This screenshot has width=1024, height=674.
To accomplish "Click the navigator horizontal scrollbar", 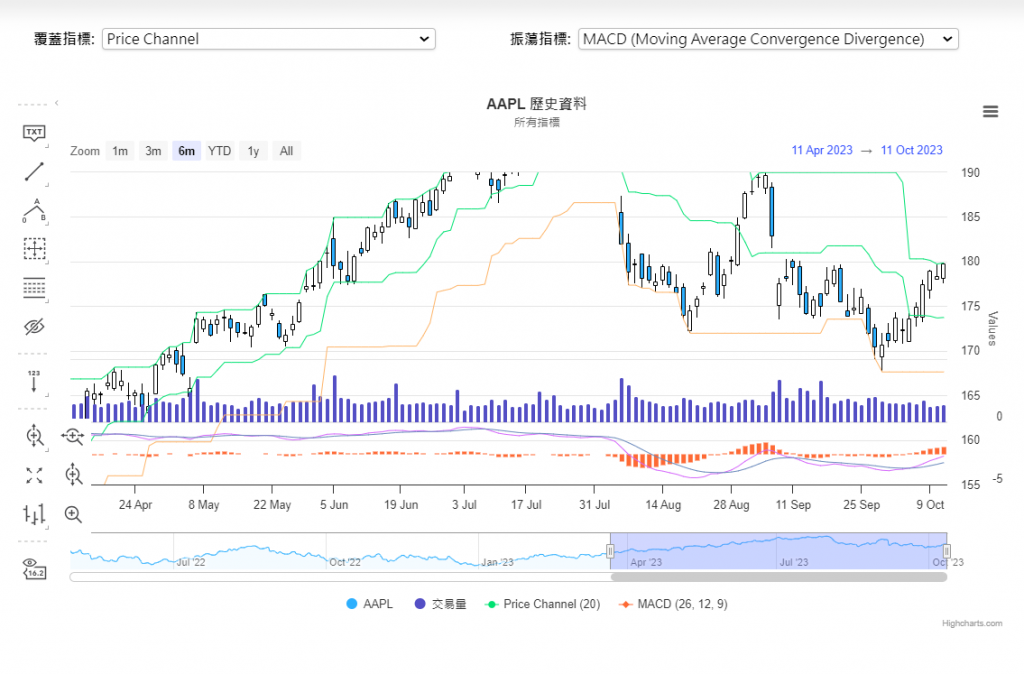I will 778,577.
